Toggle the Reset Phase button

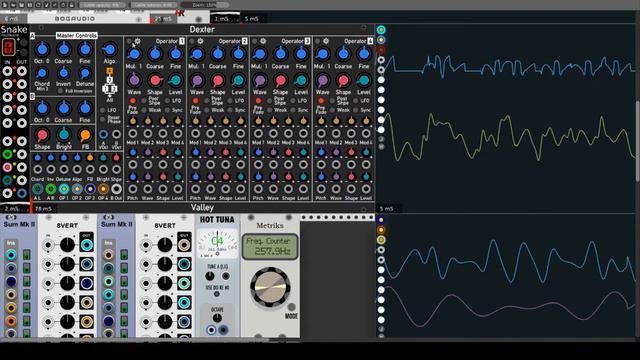click(x=103, y=120)
